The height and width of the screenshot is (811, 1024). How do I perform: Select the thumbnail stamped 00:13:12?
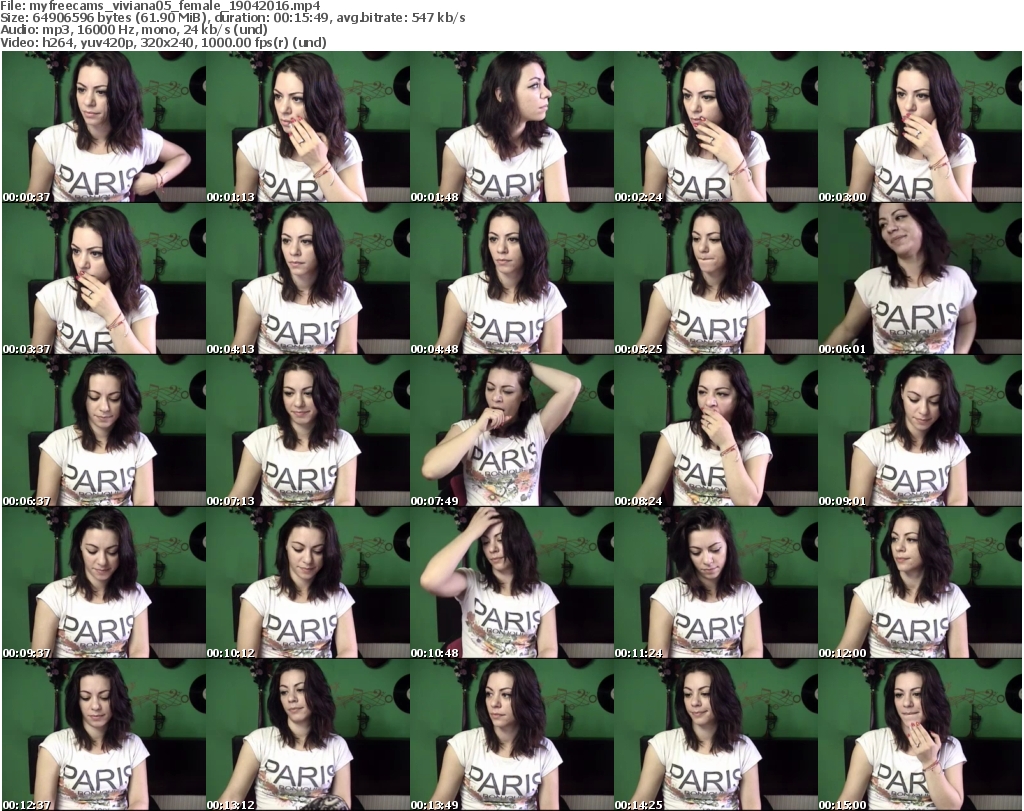(308, 735)
